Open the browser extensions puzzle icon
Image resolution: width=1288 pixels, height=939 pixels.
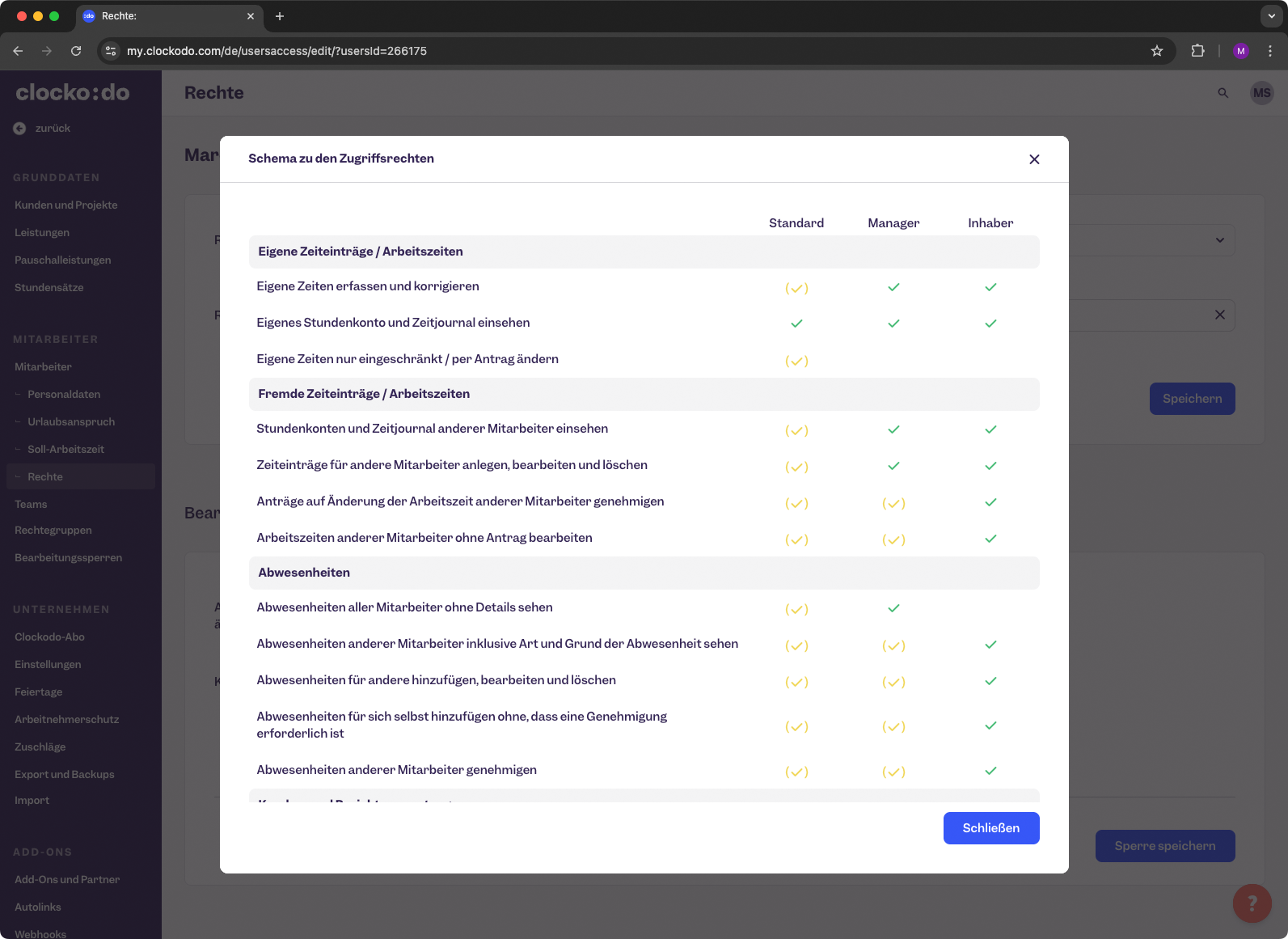pyautogui.click(x=1197, y=51)
